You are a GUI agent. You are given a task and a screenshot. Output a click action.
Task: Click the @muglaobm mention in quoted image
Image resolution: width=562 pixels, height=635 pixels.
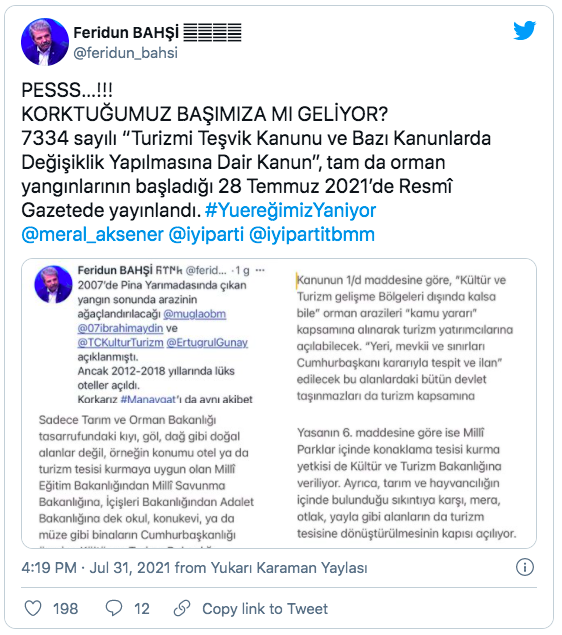pyautogui.click(x=195, y=314)
